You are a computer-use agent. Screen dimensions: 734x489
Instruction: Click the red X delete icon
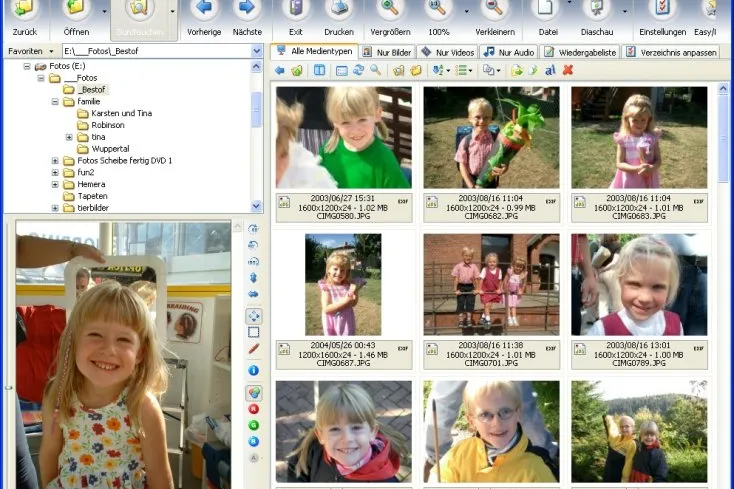[568, 70]
